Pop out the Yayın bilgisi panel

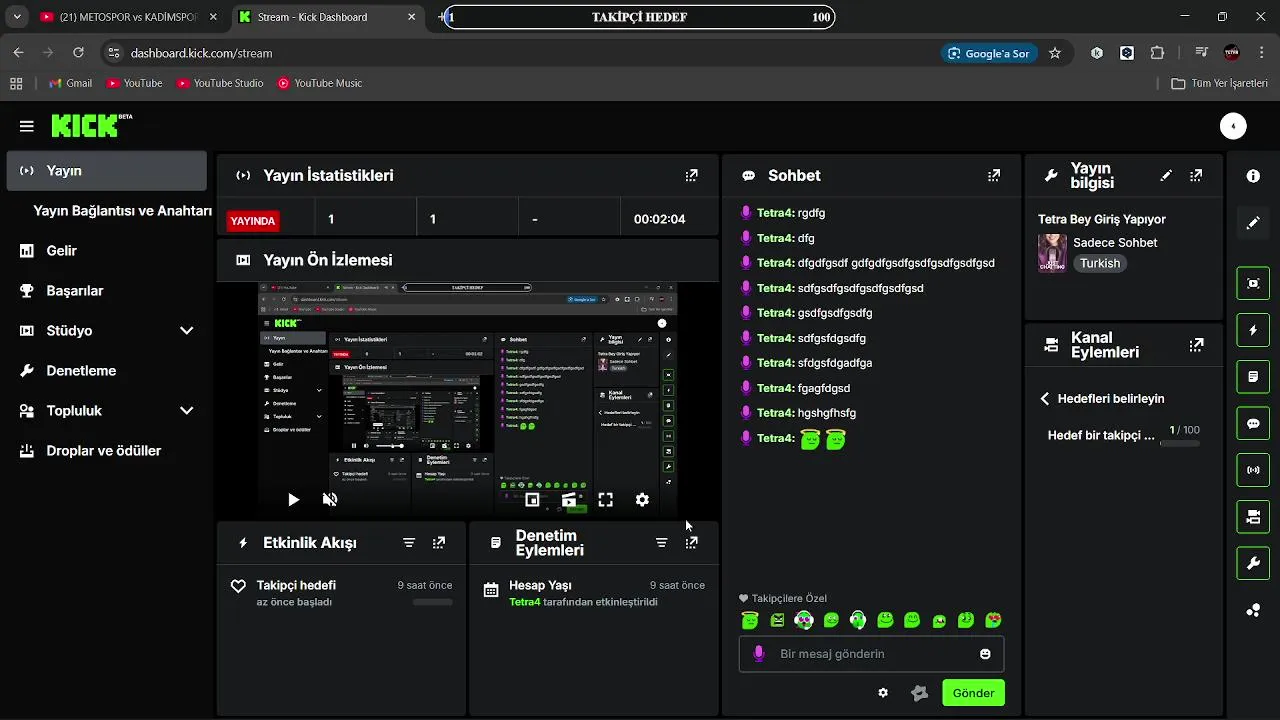point(1196,175)
